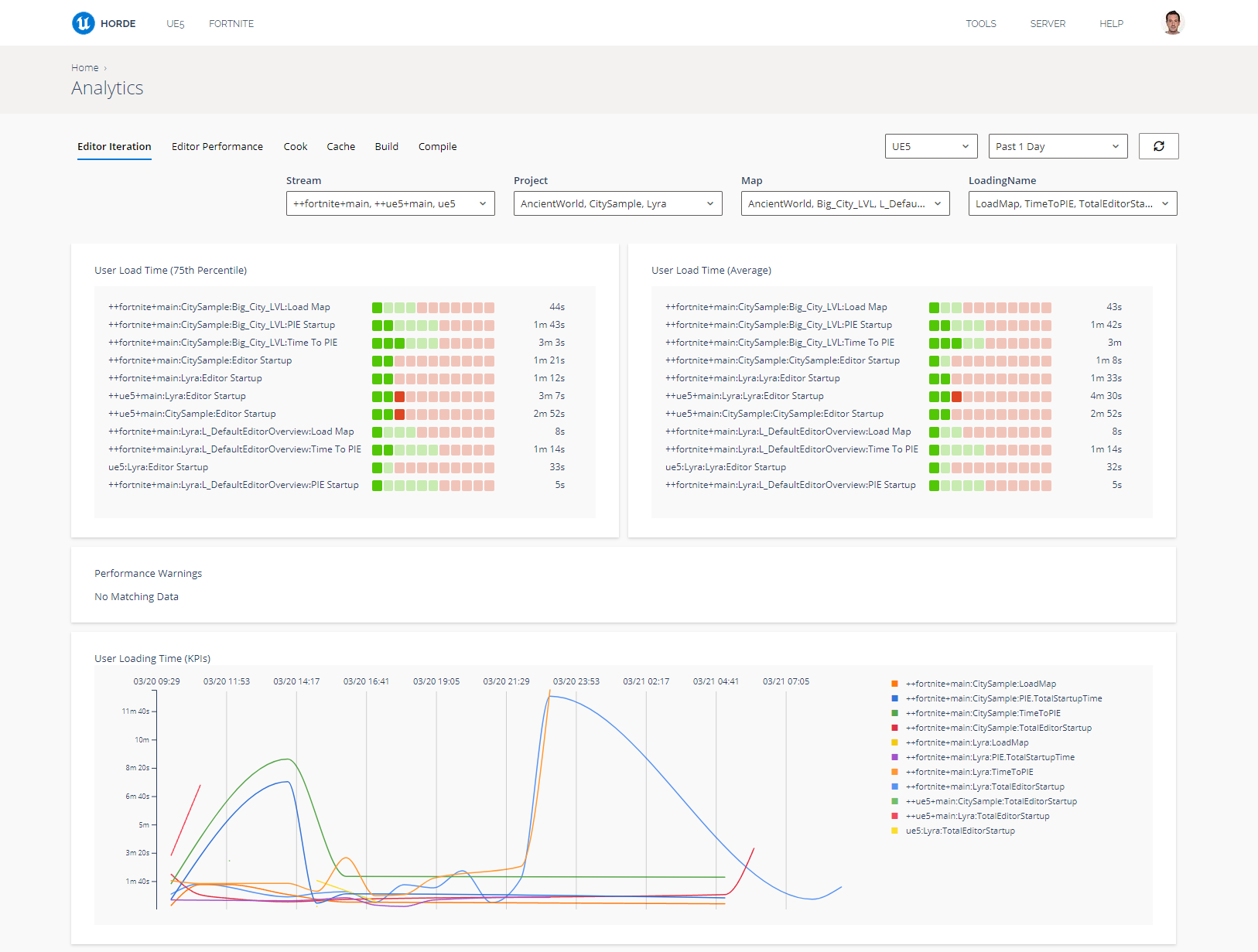Click the Home breadcrumb link
Viewport: 1258px width, 952px height.
pos(84,68)
